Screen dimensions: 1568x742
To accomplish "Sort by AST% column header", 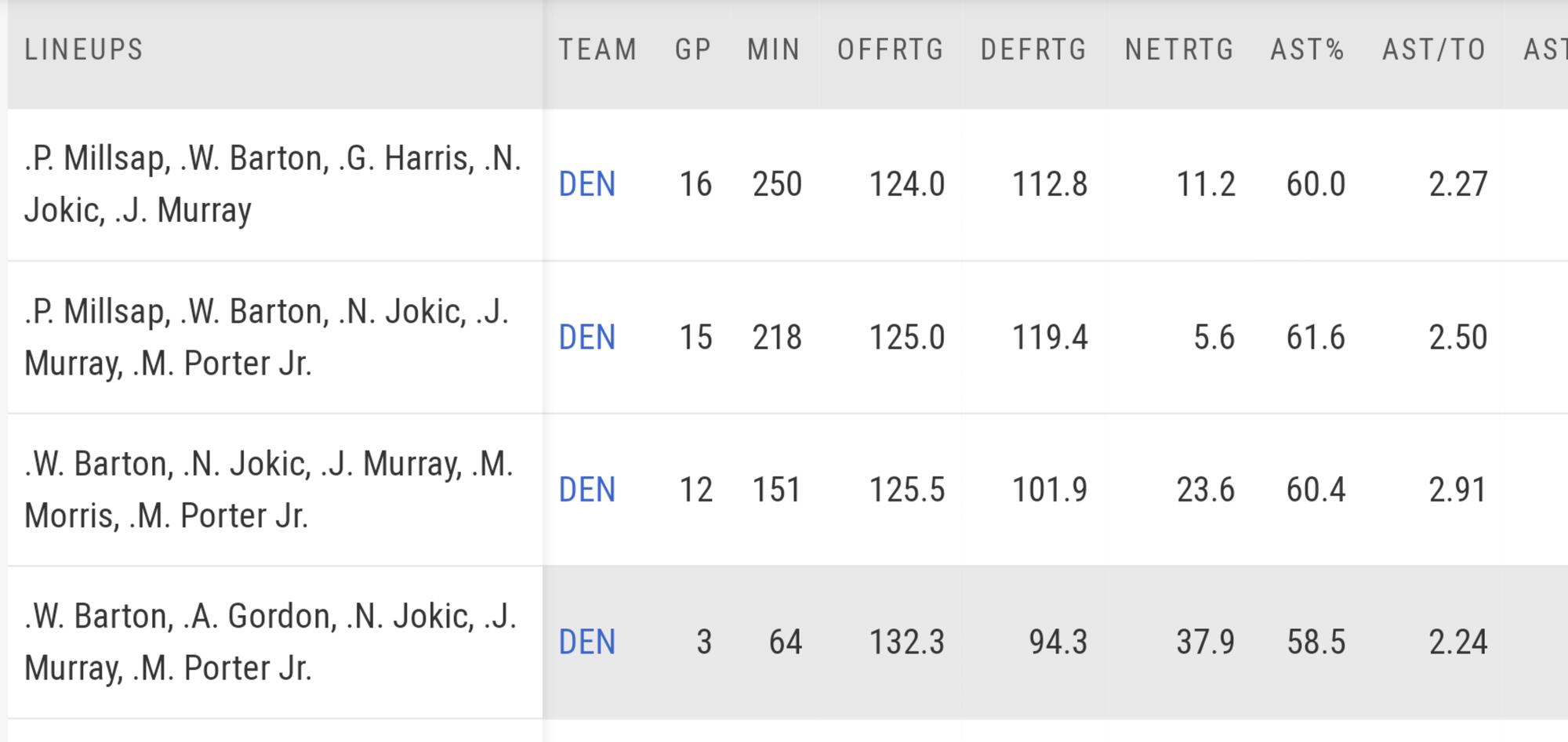I will coord(1307,50).
